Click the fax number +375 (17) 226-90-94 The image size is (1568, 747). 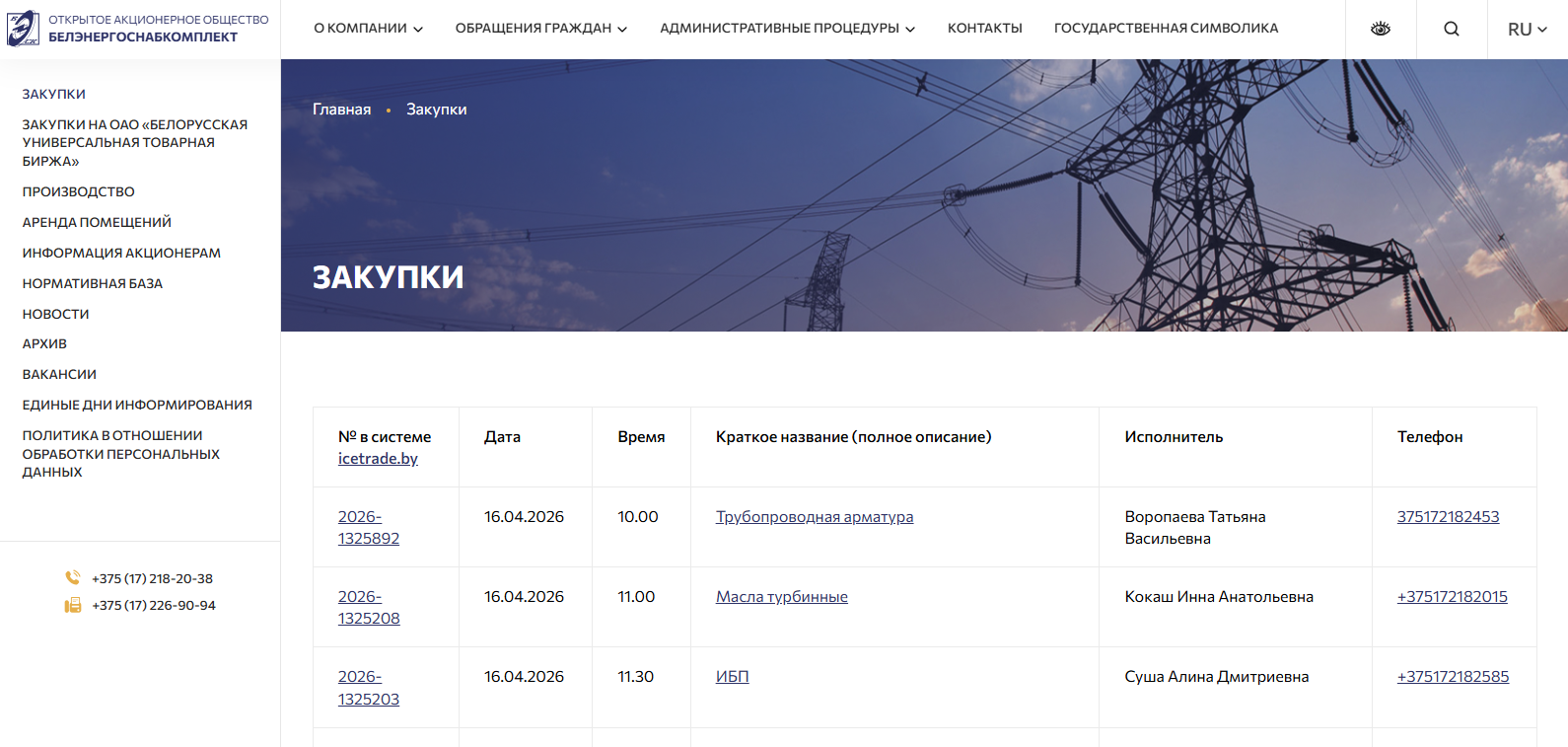pos(154,606)
